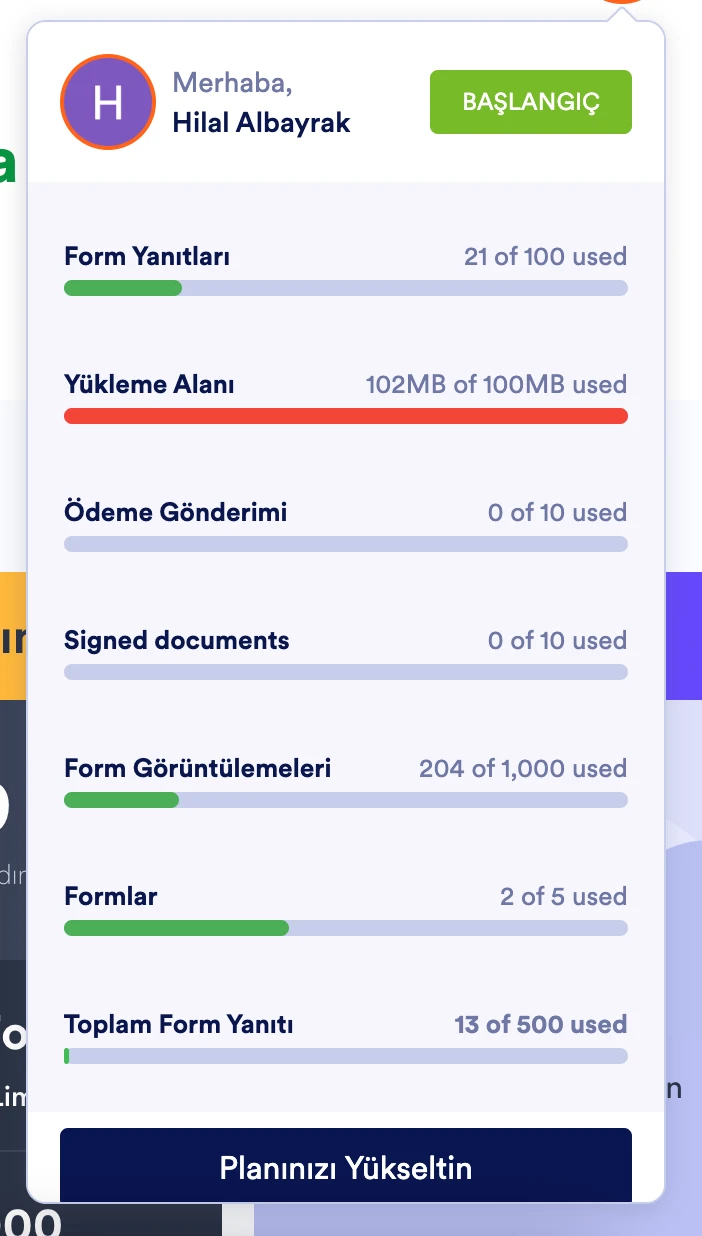The height and width of the screenshot is (1236, 702).
Task: Select the '102MB of 100MB used' overage text
Action: tap(497, 384)
